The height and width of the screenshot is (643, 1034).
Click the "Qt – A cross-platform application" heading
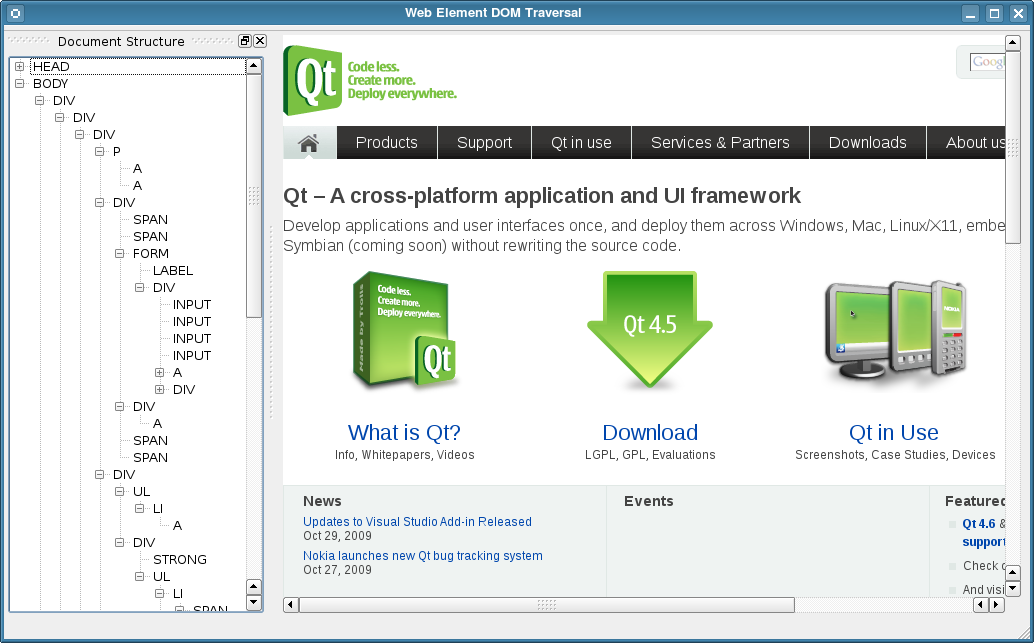541,196
